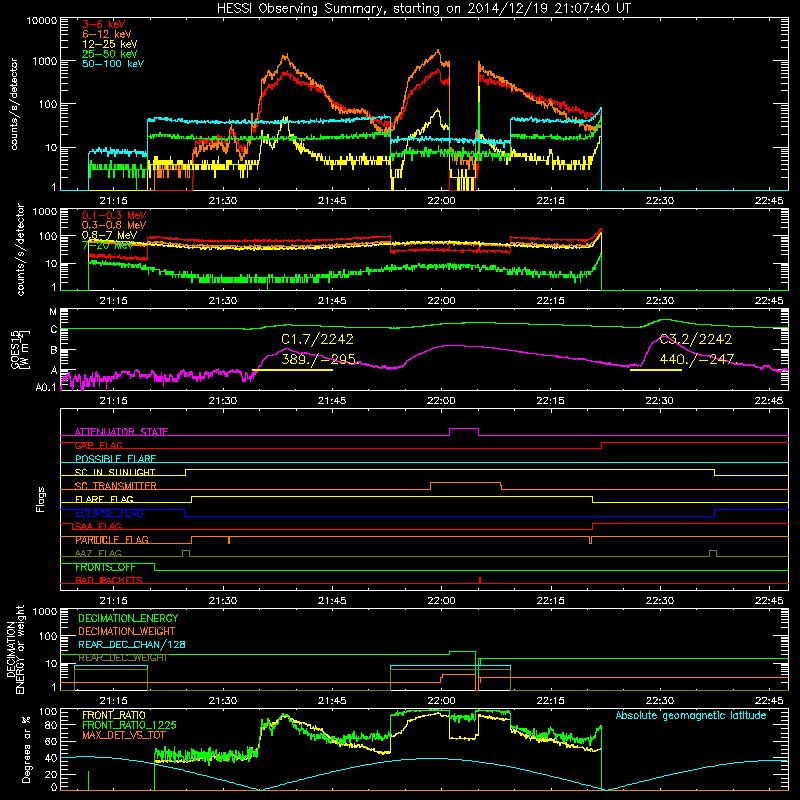The width and height of the screenshot is (800, 800).
Task: Click 'Absolute geomagnetic latitude' label
Action: [x=691, y=715]
